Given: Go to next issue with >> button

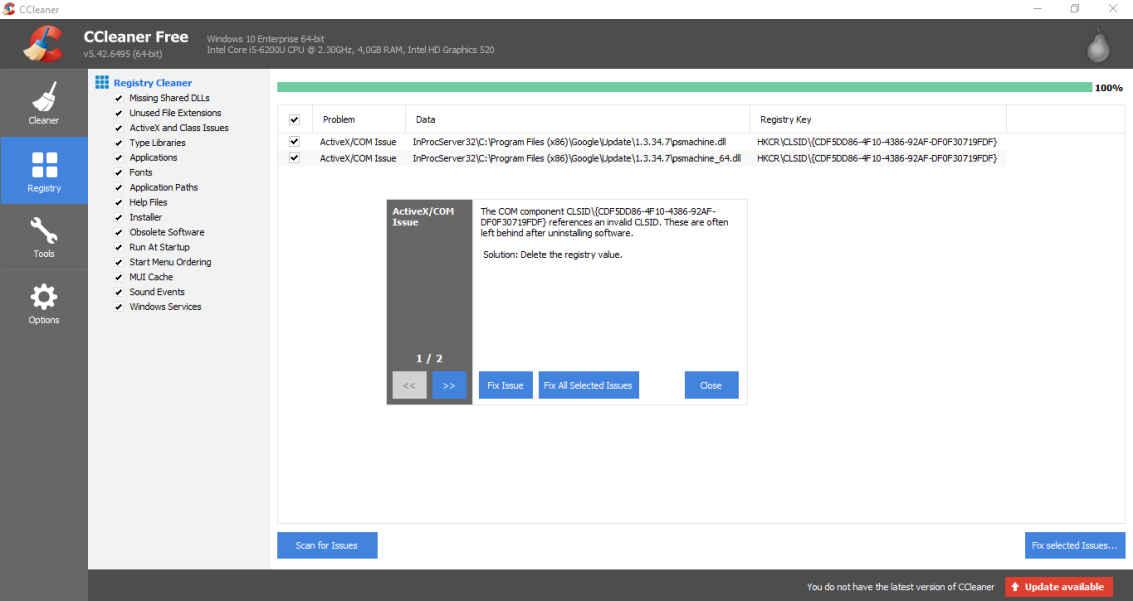Looking at the screenshot, I should pos(449,385).
